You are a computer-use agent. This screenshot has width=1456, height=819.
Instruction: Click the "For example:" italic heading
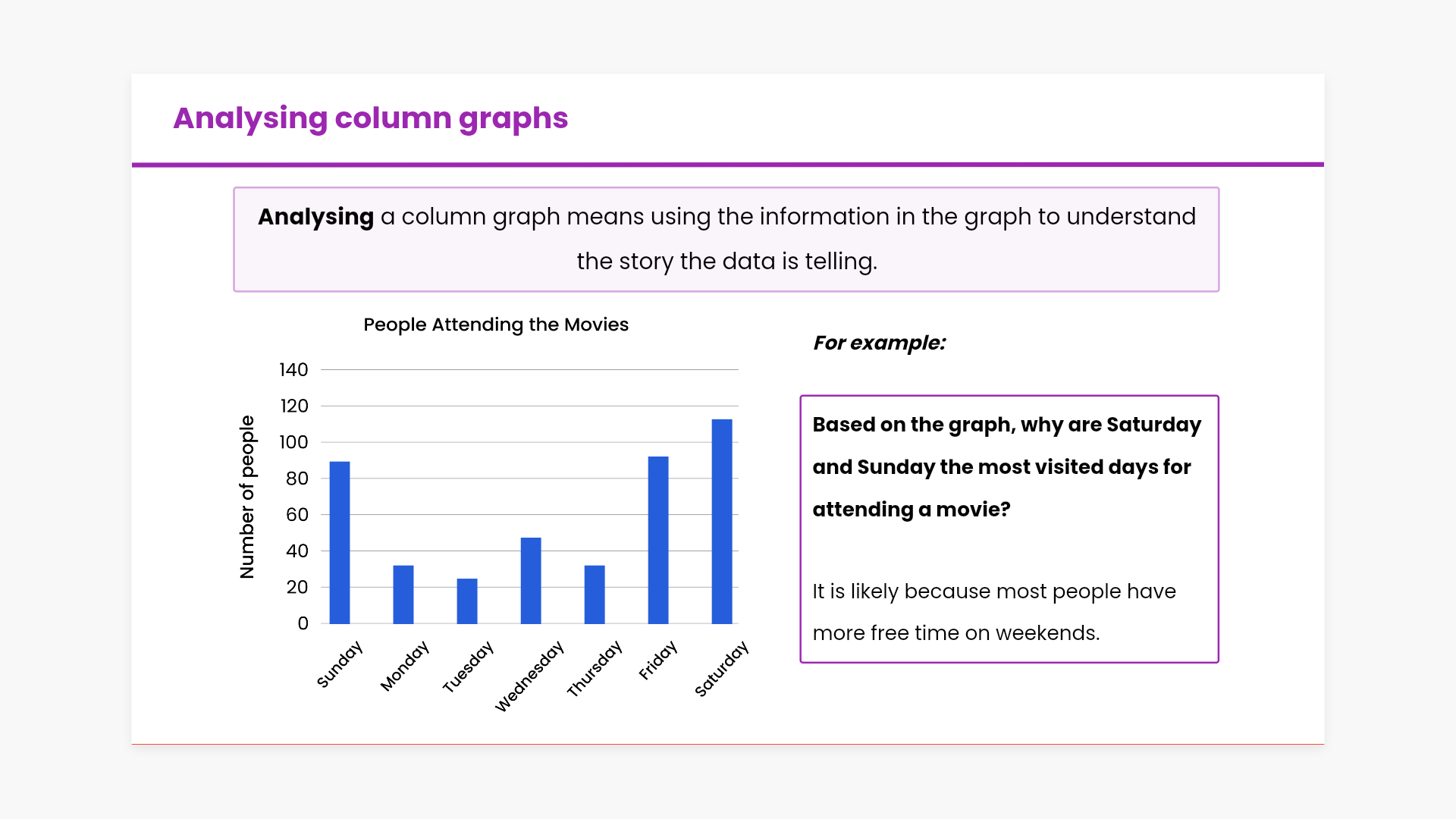point(880,343)
